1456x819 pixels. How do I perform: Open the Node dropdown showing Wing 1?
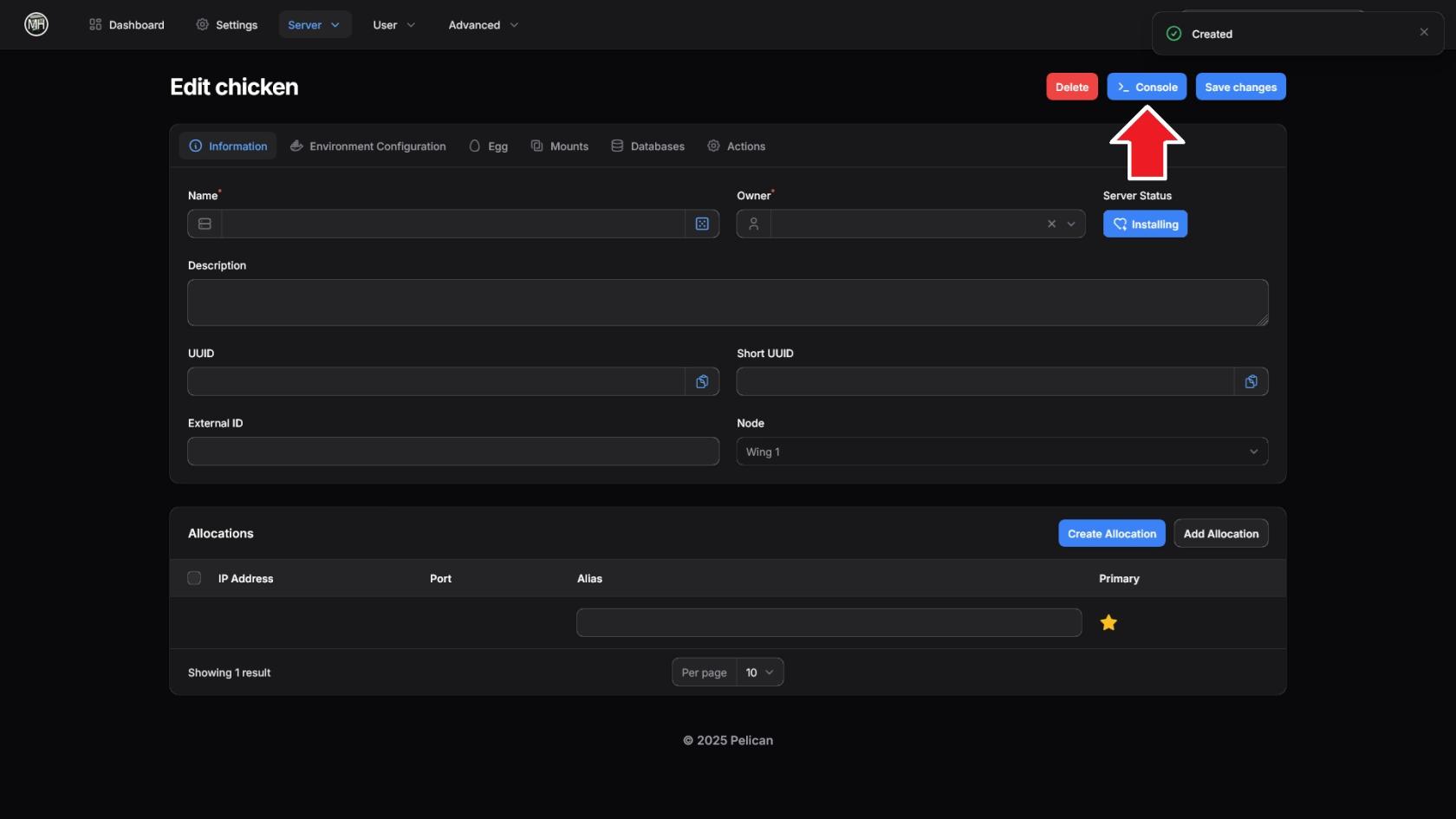coord(1003,452)
